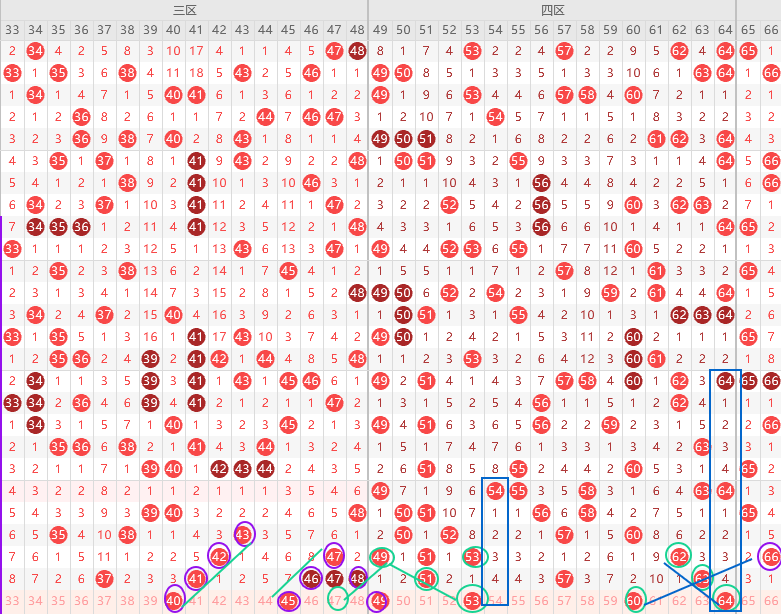This screenshot has height=614, width=781.
Task: Toggle number 34 in the bottom selection row
Action: (35, 601)
